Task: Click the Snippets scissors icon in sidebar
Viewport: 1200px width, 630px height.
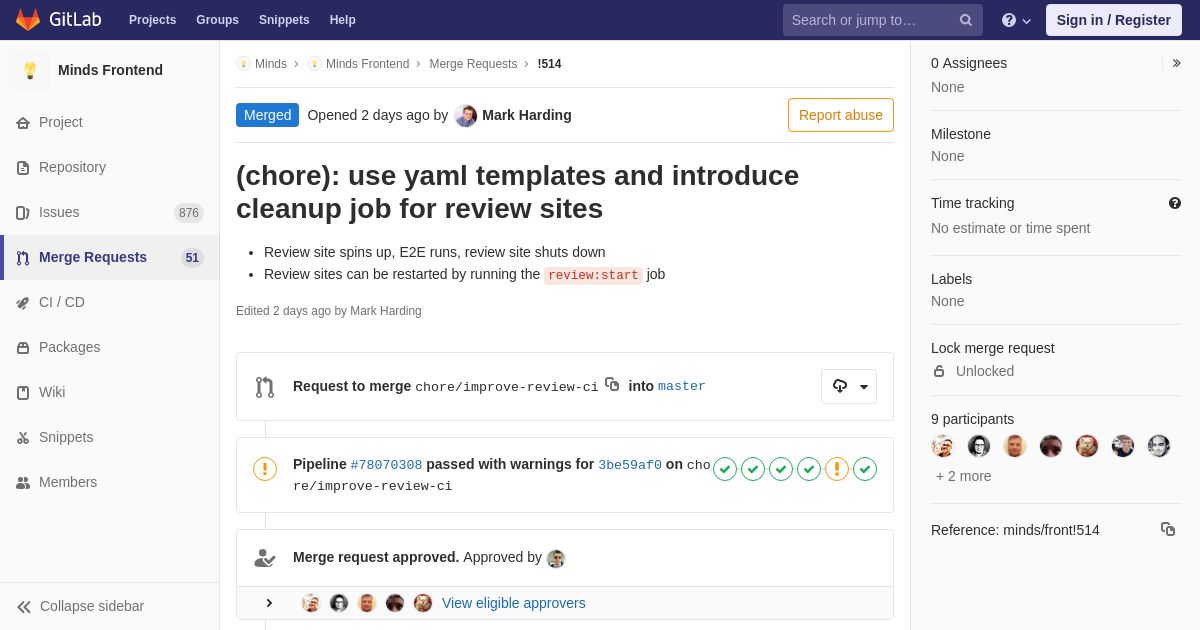Action: 23,437
